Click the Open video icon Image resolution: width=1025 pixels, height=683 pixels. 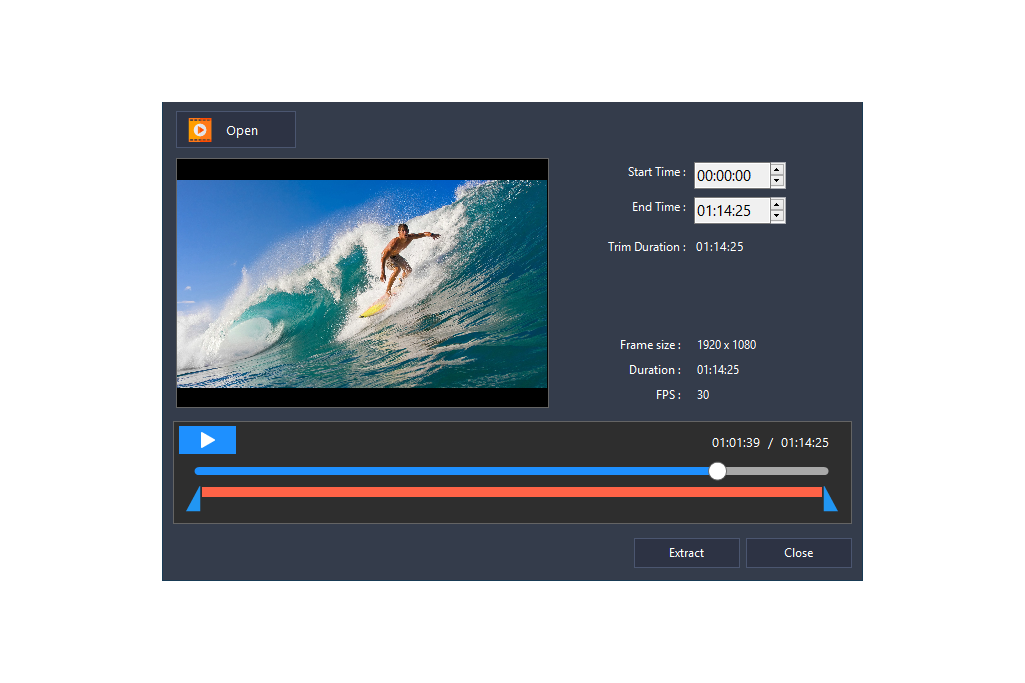click(x=199, y=129)
